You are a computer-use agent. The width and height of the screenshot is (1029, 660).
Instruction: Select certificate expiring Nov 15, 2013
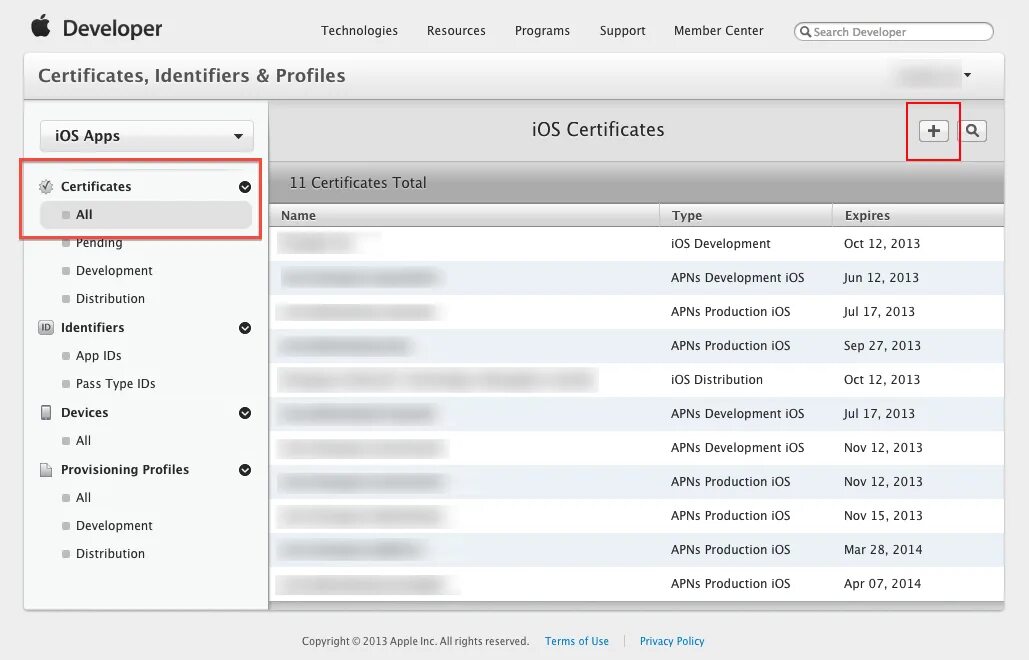click(x=637, y=516)
